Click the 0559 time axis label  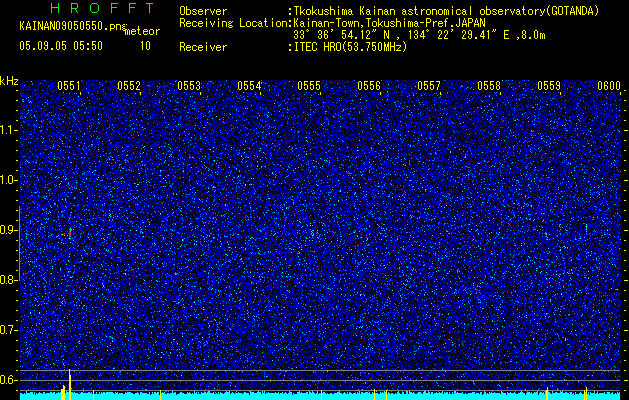point(549,86)
